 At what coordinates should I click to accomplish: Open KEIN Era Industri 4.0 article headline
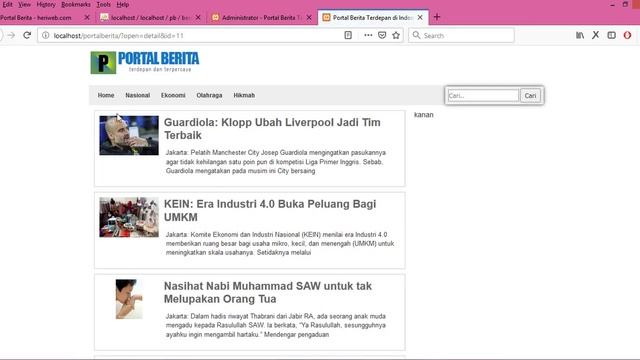click(270, 211)
